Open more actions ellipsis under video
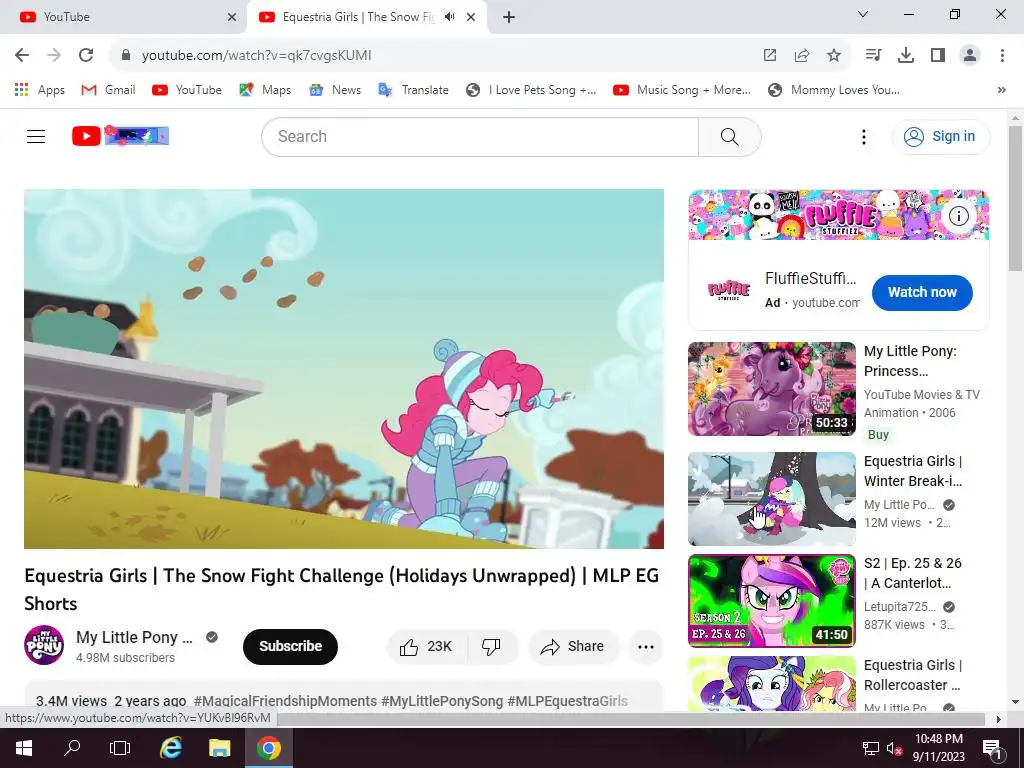This screenshot has width=1024, height=768. [646, 647]
